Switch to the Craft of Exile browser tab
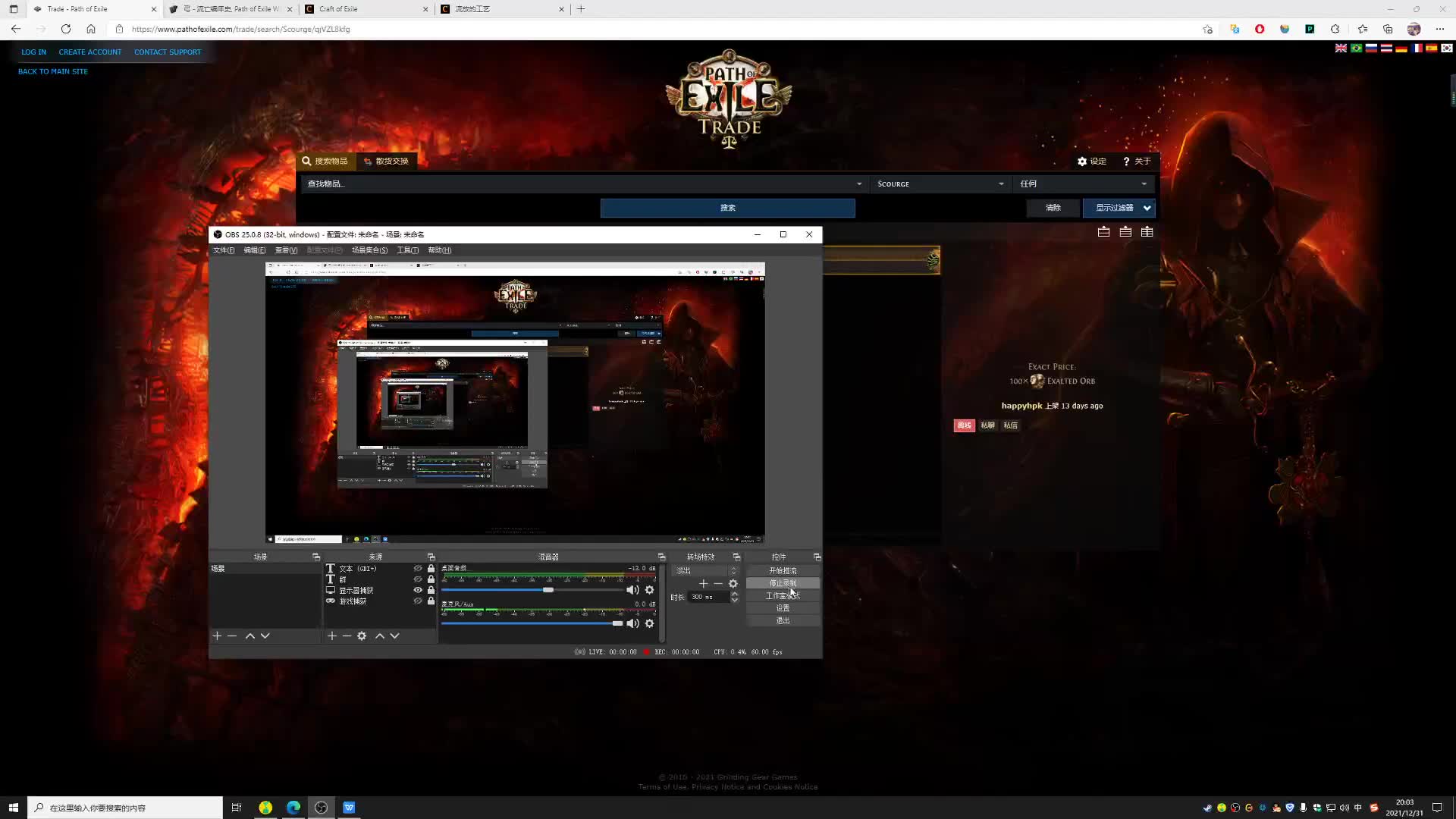Screen dimensions: 1456x819 click(x=367, y=9)
